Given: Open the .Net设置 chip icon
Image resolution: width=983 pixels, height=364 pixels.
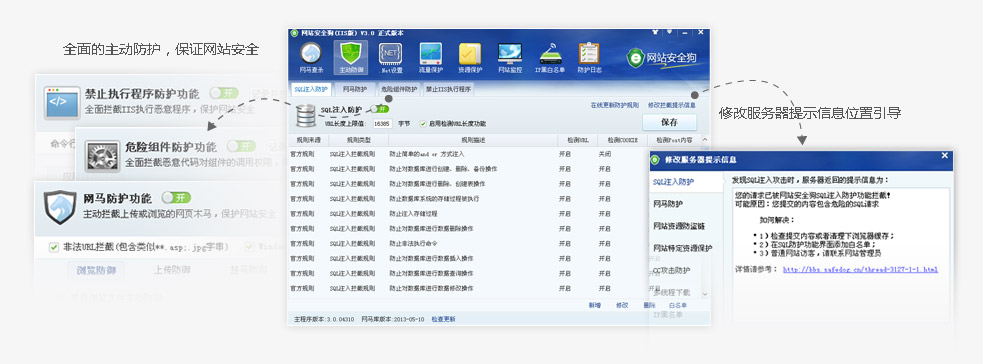Looking at the screenshot, I should [x=391, y=53].
